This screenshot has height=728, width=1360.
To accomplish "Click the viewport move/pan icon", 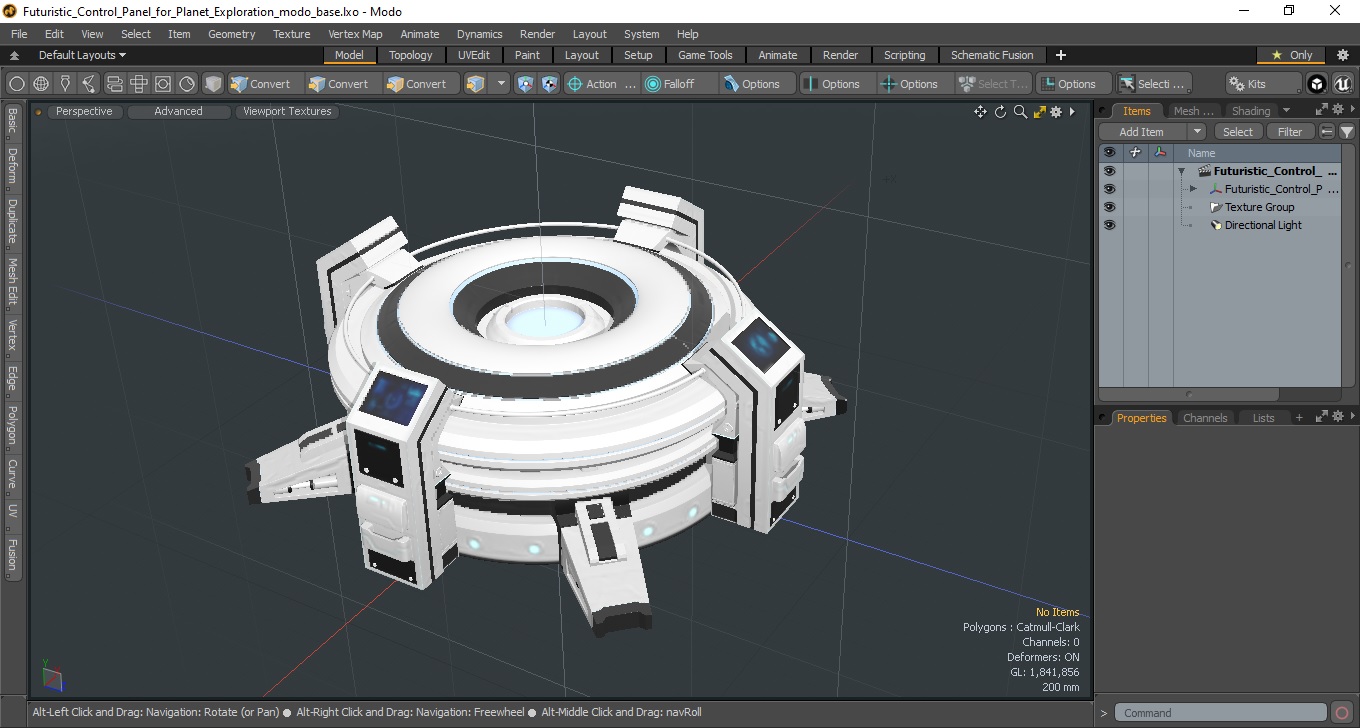I will tap(980, 112).
